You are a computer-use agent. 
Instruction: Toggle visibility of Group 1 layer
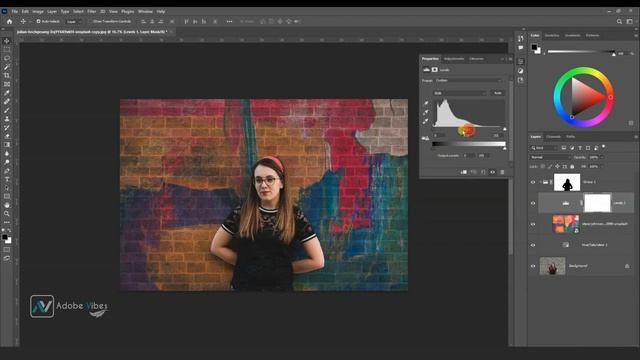coord(533,182)
